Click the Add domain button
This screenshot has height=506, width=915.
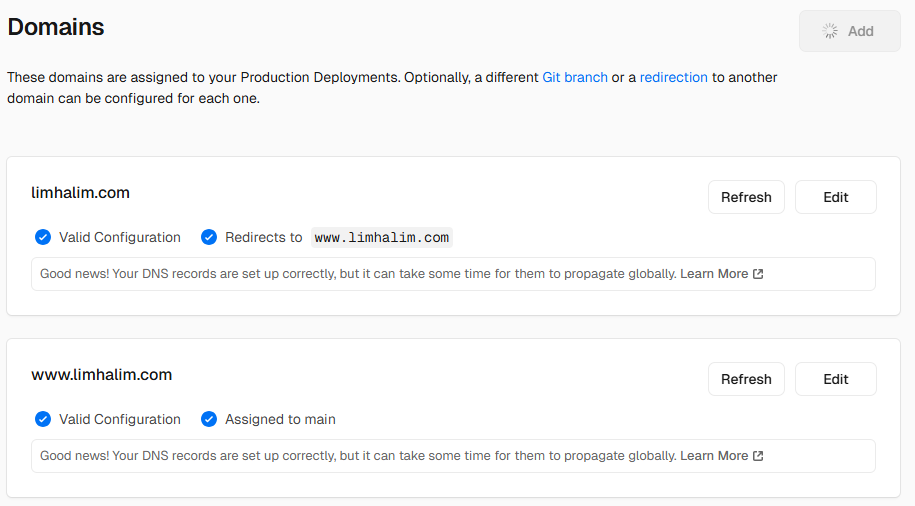[850, 31]
